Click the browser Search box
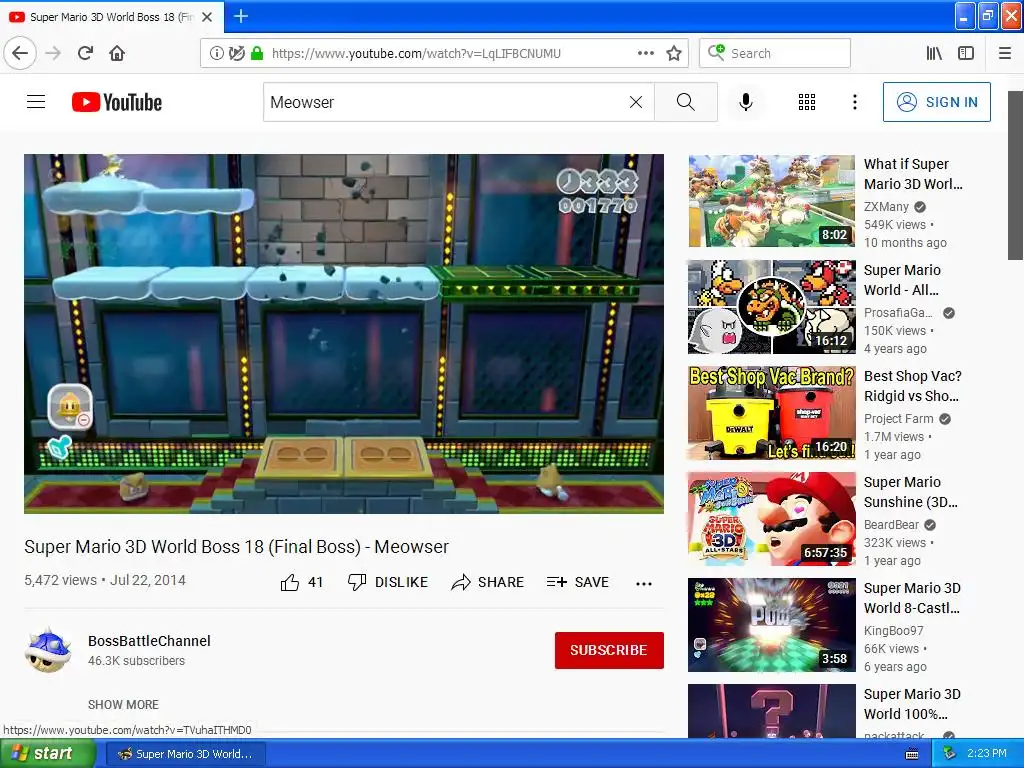This screenshot has width=1024, height=768. click(775, 54)
